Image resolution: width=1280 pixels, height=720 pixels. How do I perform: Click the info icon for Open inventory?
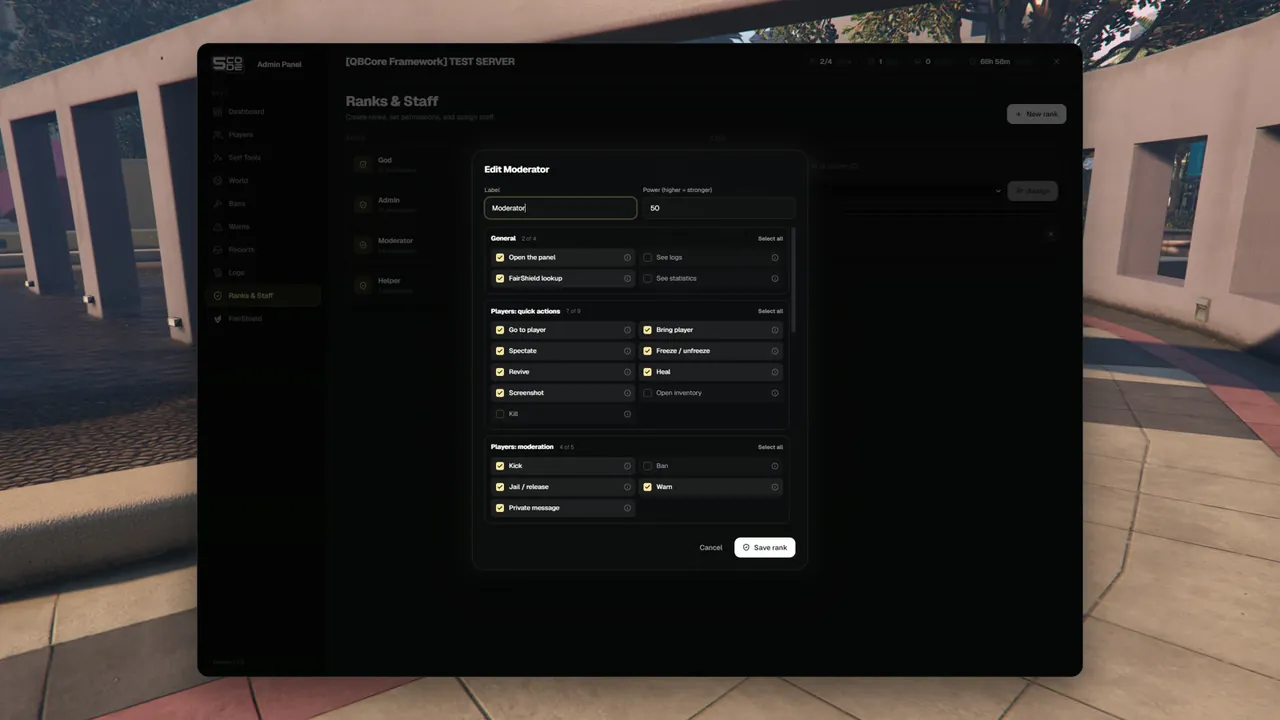click(775, 393)
